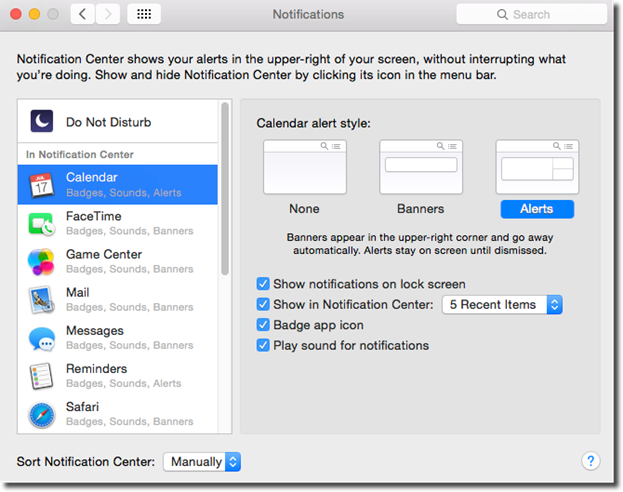Go forward with the right arrow button
This screenshot has width=623, height=492.
tap(108, 14)
